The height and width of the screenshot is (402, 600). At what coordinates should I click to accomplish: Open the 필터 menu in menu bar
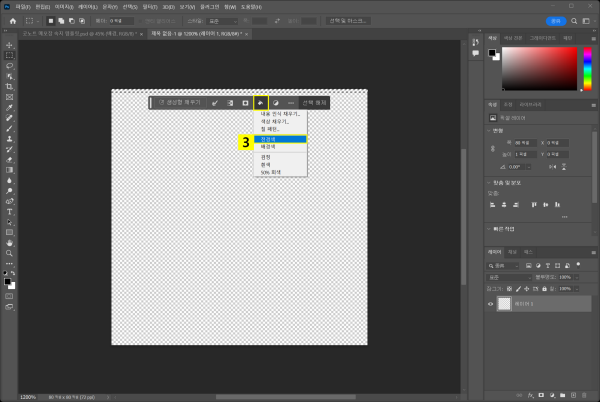click(148, 5)
